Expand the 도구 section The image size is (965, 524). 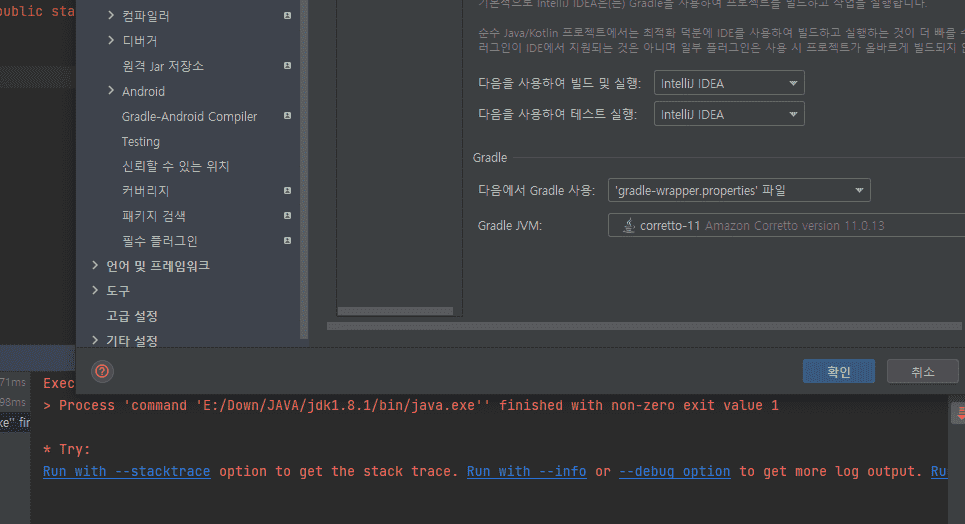click(x=95, y=290)
